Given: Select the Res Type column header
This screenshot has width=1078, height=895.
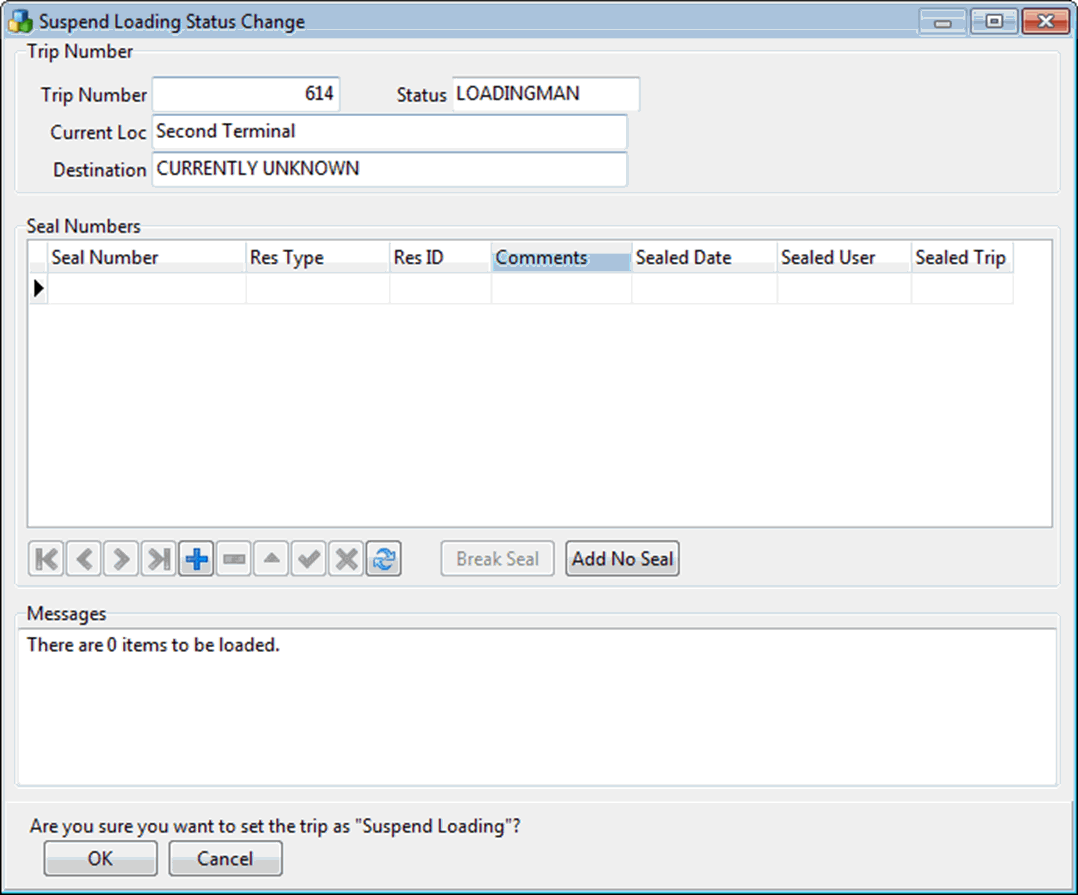Looking at the screenshot, I should tap(318, 257).
